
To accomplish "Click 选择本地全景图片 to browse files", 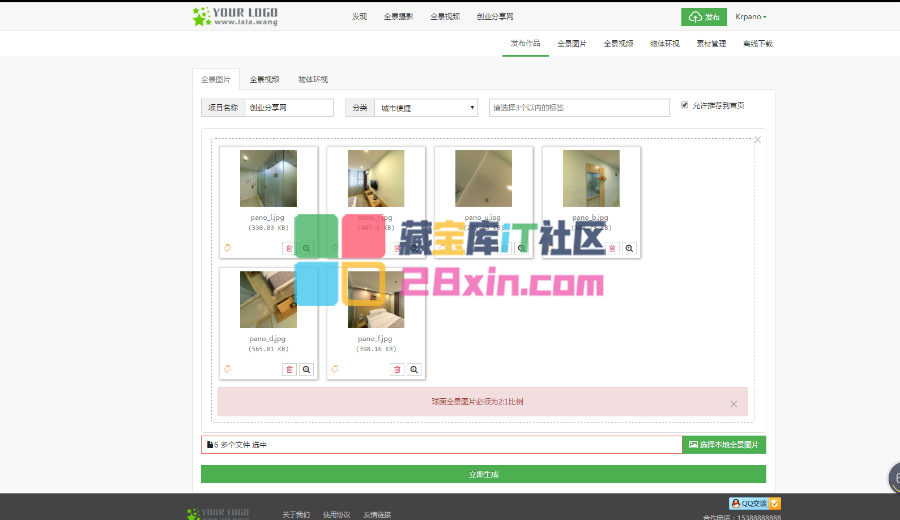I will (x=724, y=445).
